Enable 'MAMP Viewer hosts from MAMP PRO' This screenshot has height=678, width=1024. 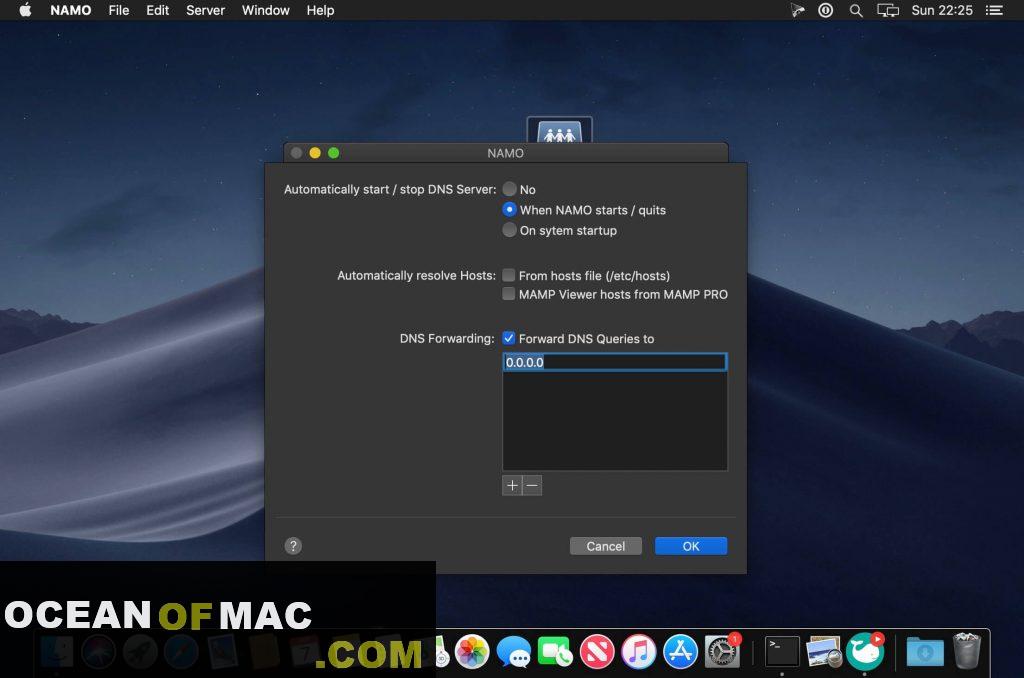point(509,294)
